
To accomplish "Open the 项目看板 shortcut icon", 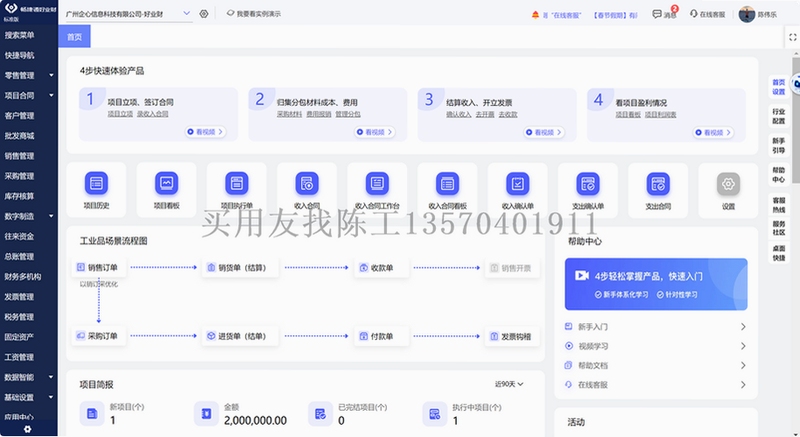I will point(166,184).
